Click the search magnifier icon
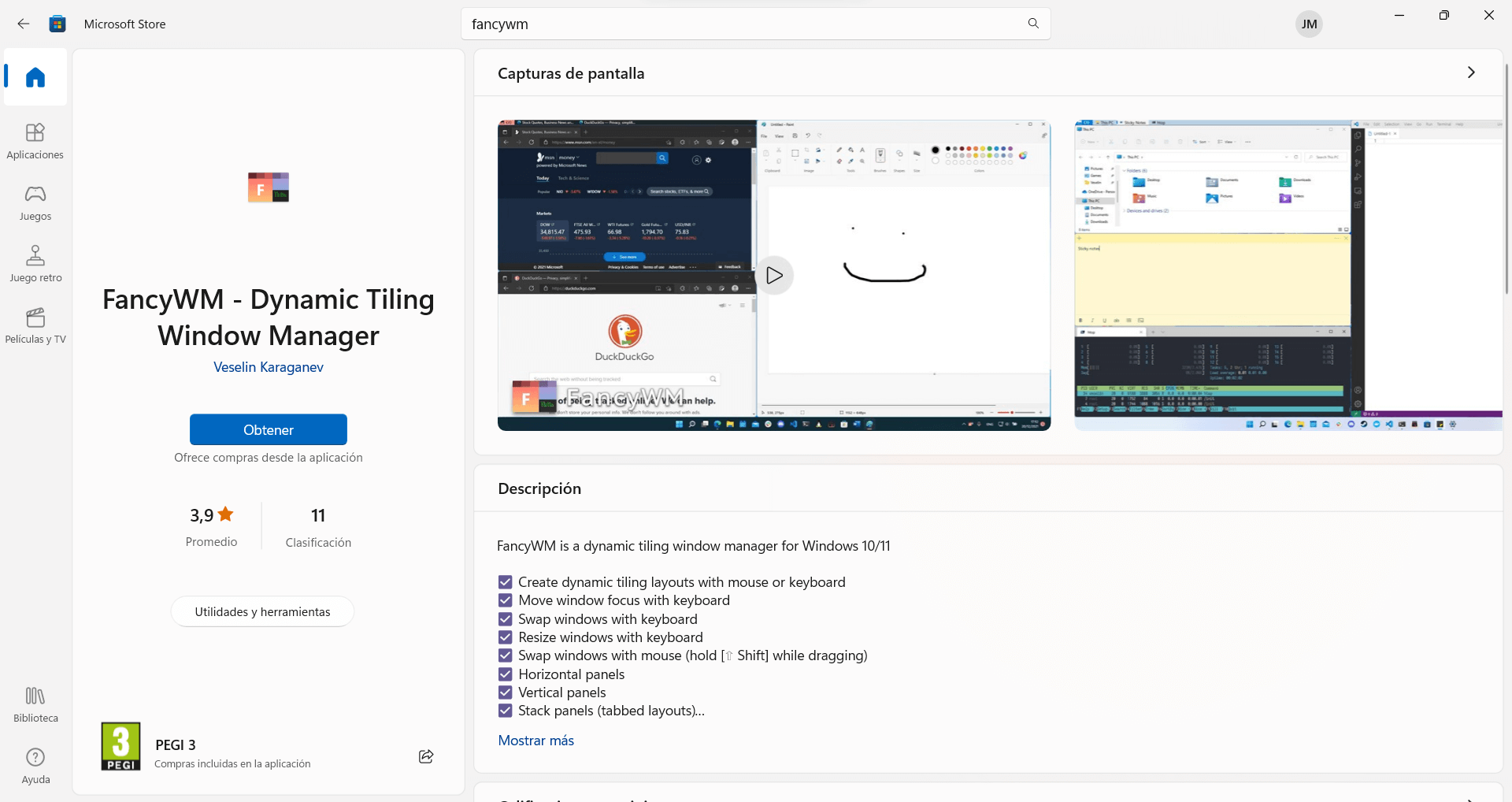The width and height of the screenshot is (1512, 802). click(1033, 24)
